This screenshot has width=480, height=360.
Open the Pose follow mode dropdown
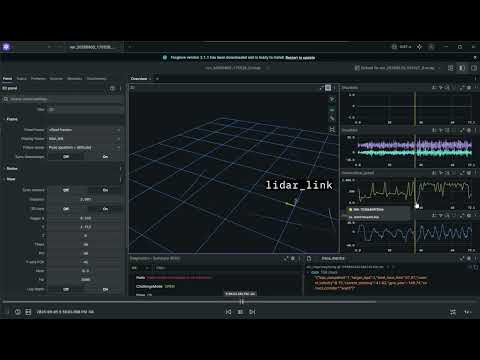[x=85, y=147]
